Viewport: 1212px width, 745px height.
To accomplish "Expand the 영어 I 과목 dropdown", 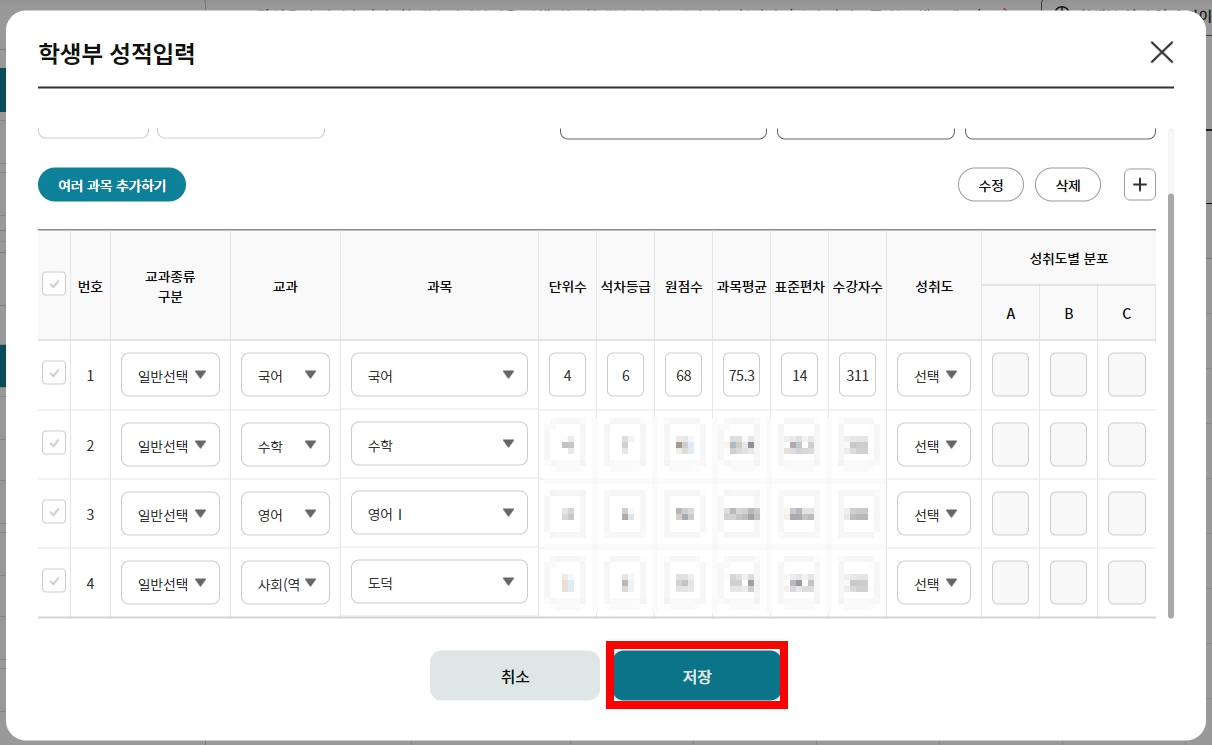I will [x=439, y=514].
